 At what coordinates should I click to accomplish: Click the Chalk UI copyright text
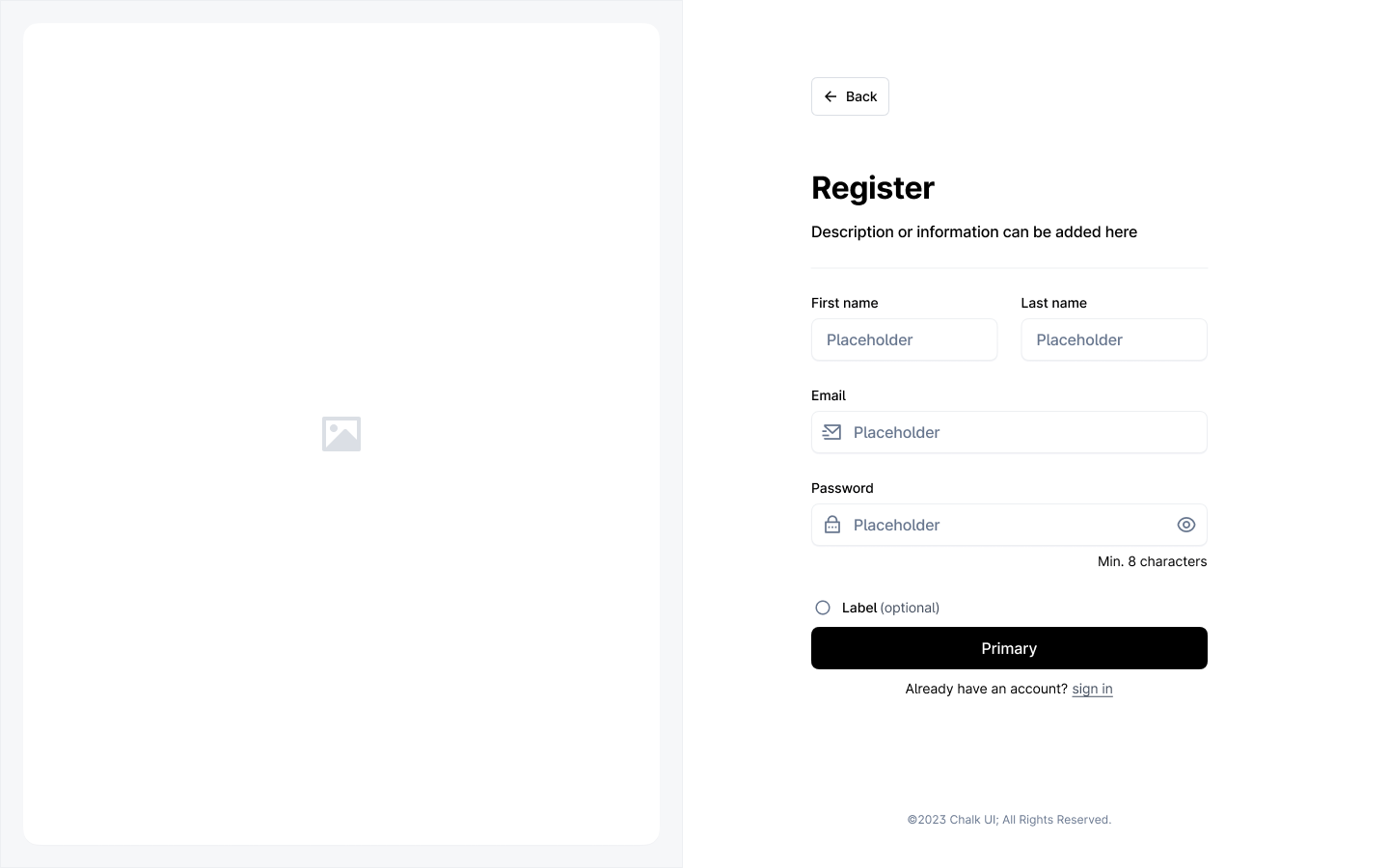tap(1008, 819)
